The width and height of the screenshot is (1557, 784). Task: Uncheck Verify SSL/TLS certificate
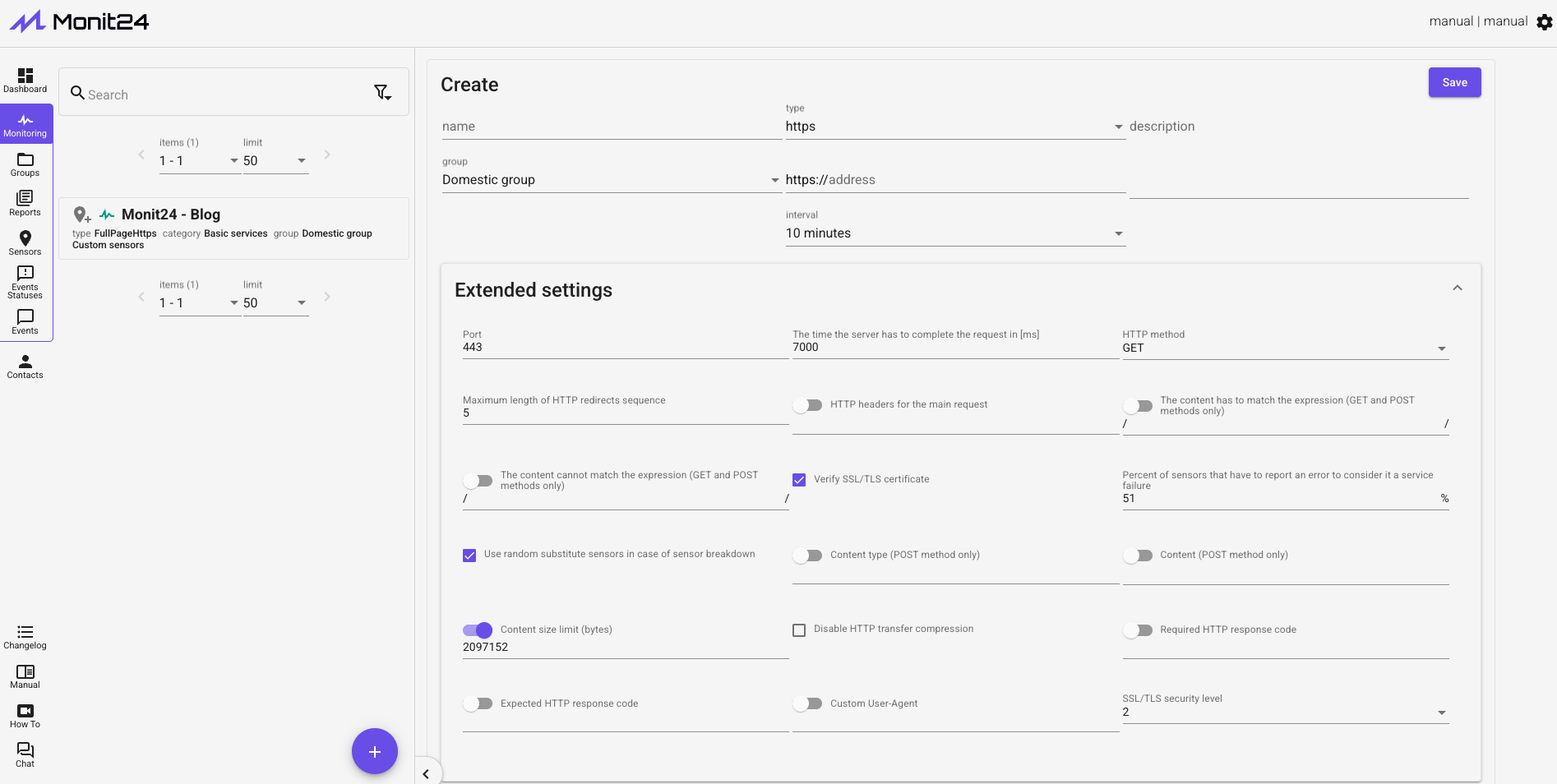click(x=799, y=480)
